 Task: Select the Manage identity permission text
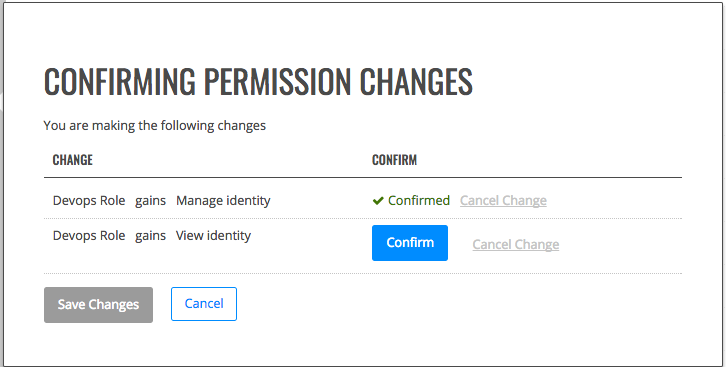pos(223,201)
